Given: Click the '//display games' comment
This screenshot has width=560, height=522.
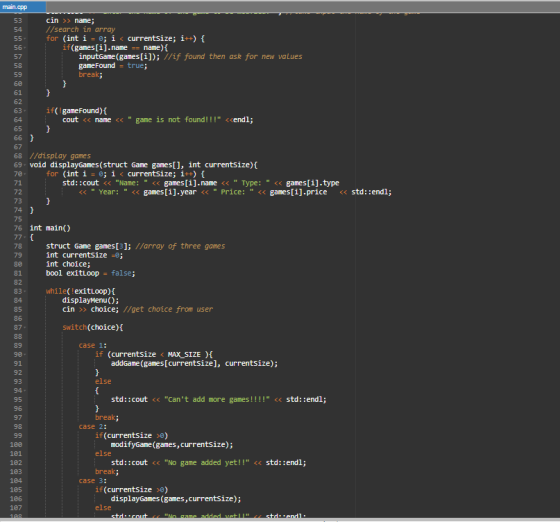Looking at the screenshot, I should [x=60, y=156].
